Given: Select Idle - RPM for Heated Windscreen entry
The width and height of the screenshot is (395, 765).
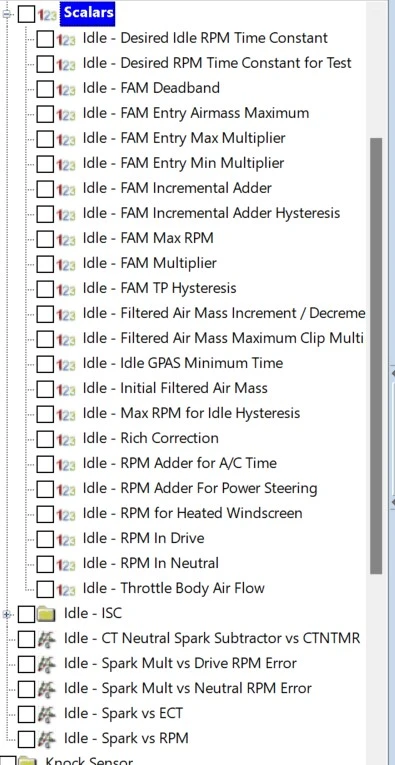Looking at the screenshot, I should click(x=192, y=513).
